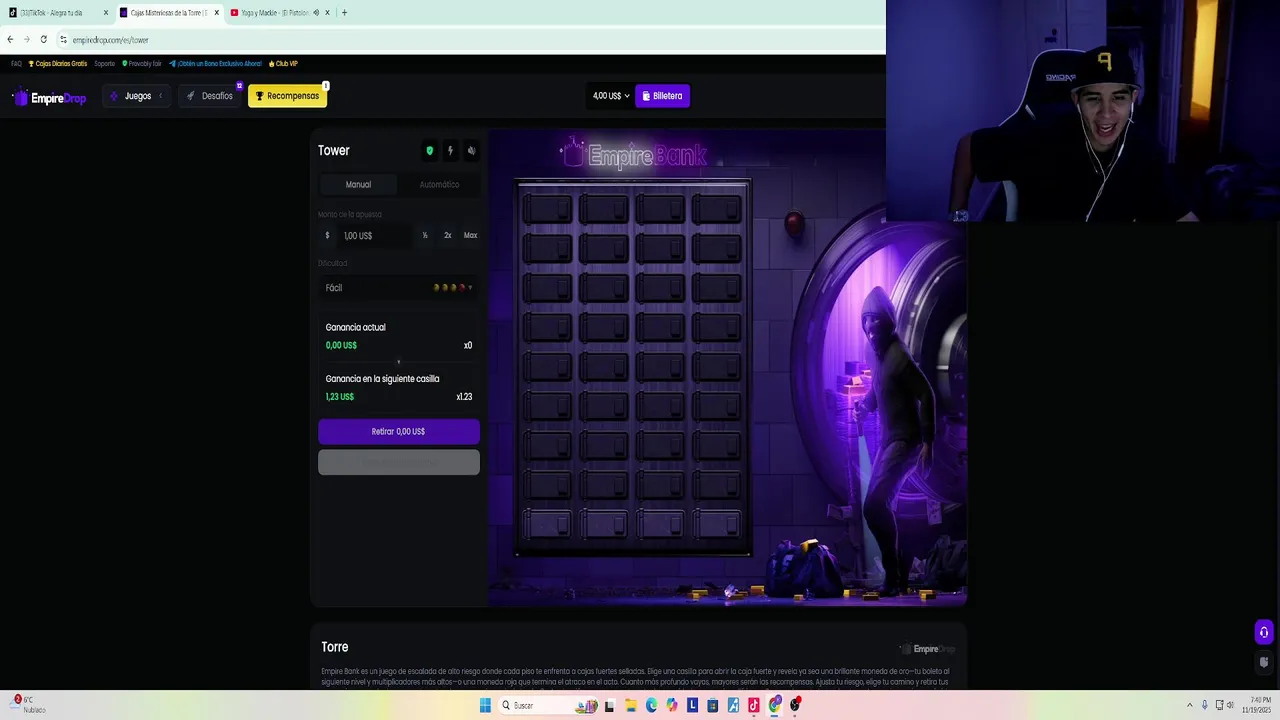Double the bet with 2x button

447,236
